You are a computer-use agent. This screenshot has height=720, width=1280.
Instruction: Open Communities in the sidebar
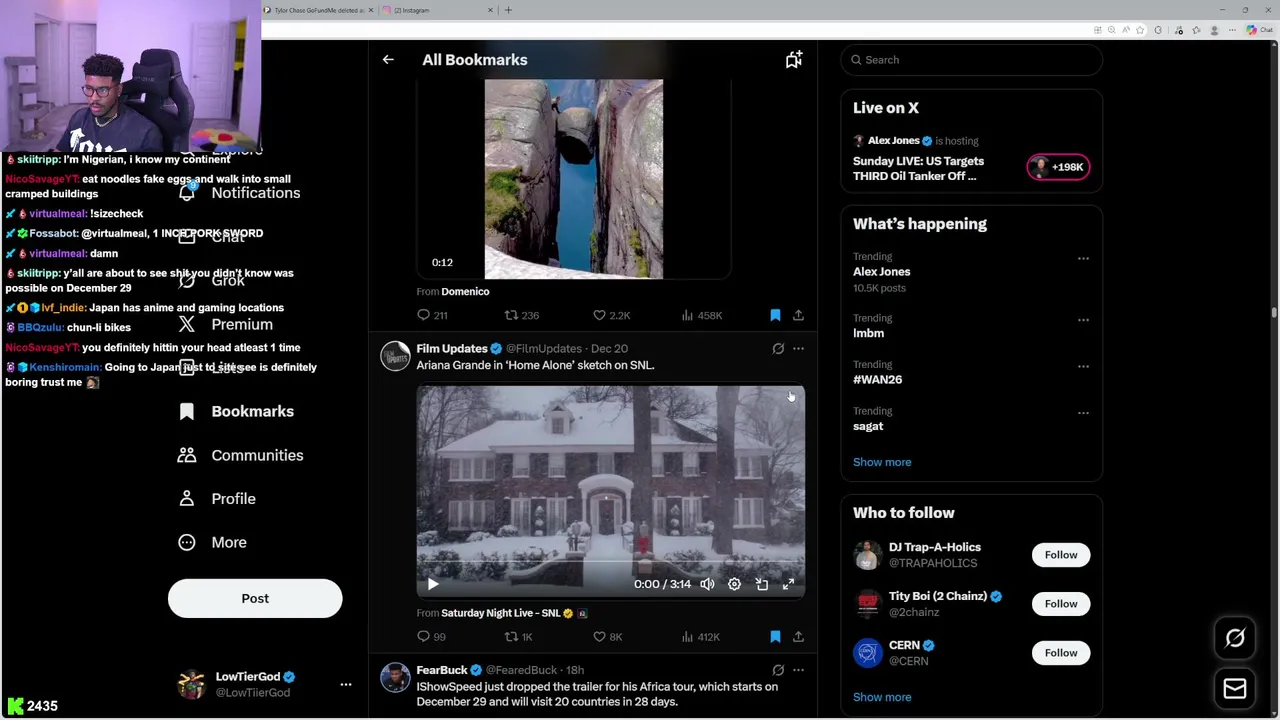pyautogui.click(x=240, y=455)
